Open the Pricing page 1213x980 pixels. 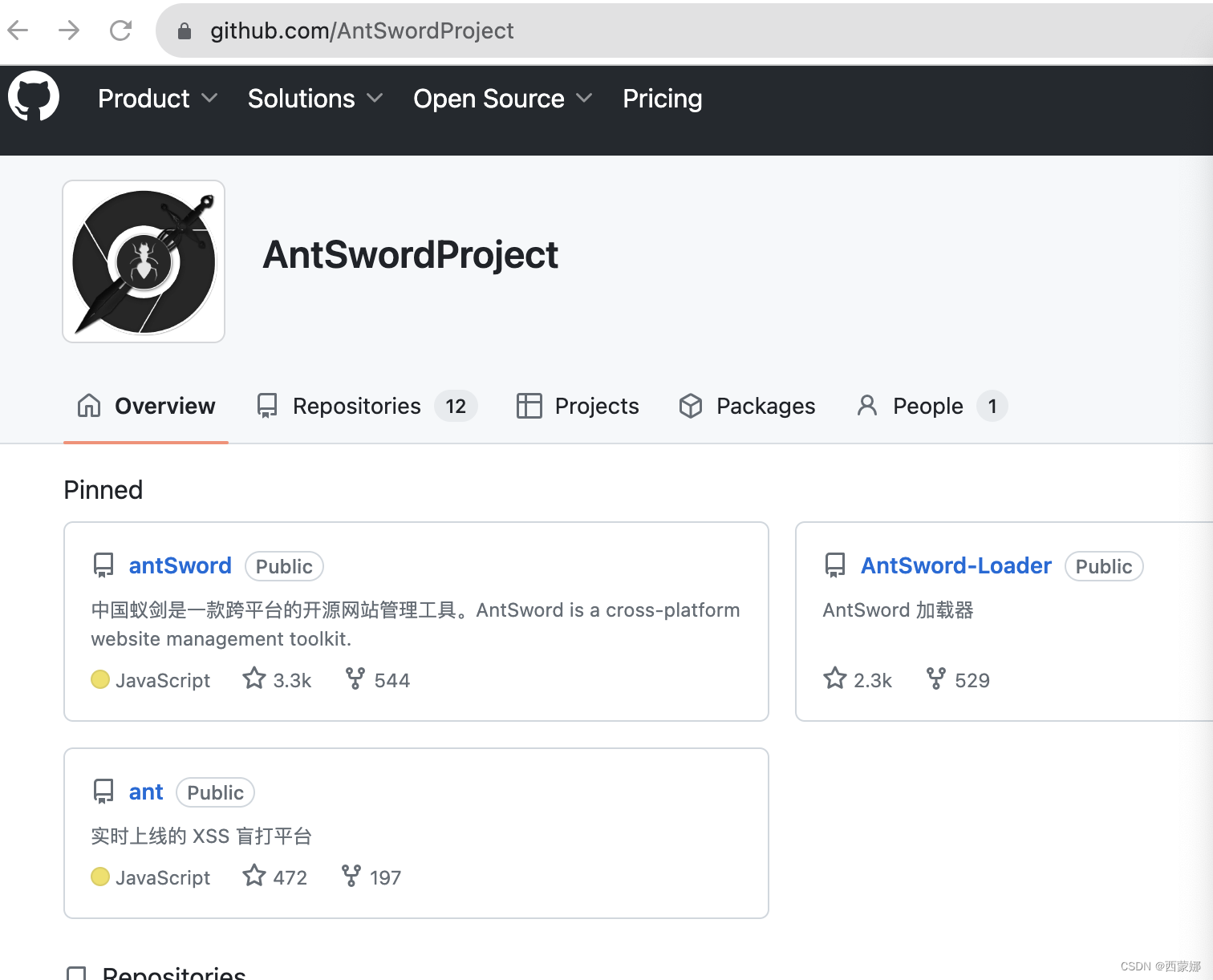663,99
